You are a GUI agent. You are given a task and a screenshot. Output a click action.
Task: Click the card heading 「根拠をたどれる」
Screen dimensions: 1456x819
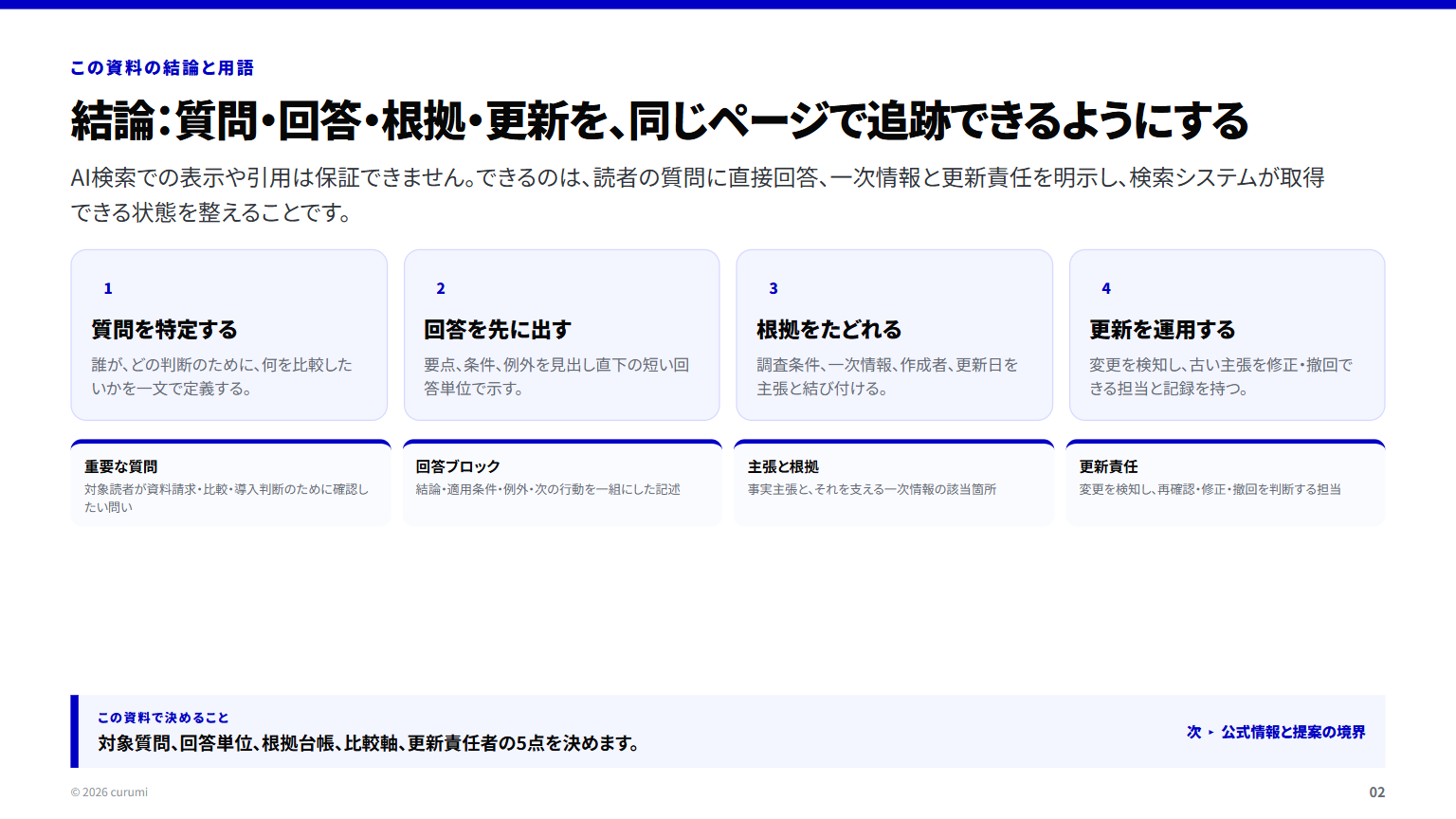click(829, 330)
